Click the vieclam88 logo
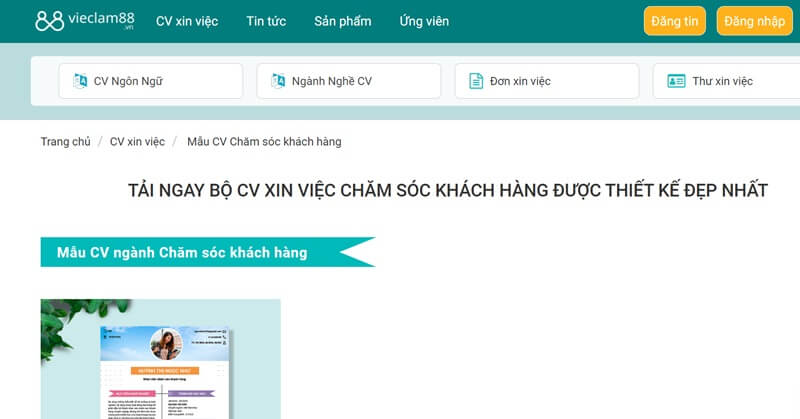This screenshot has height=419, width=800. point(85,21)
